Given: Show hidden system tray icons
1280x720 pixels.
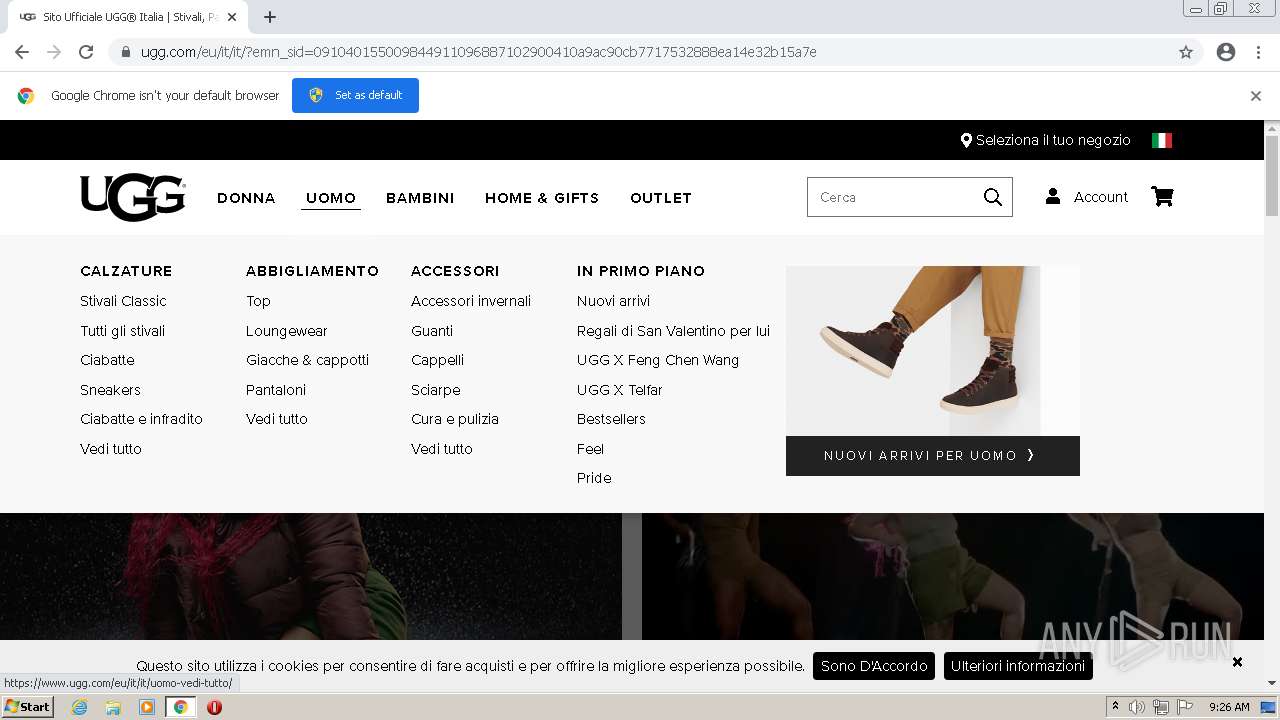Looking at the screenshot, I should click(x=1116, y=707).
